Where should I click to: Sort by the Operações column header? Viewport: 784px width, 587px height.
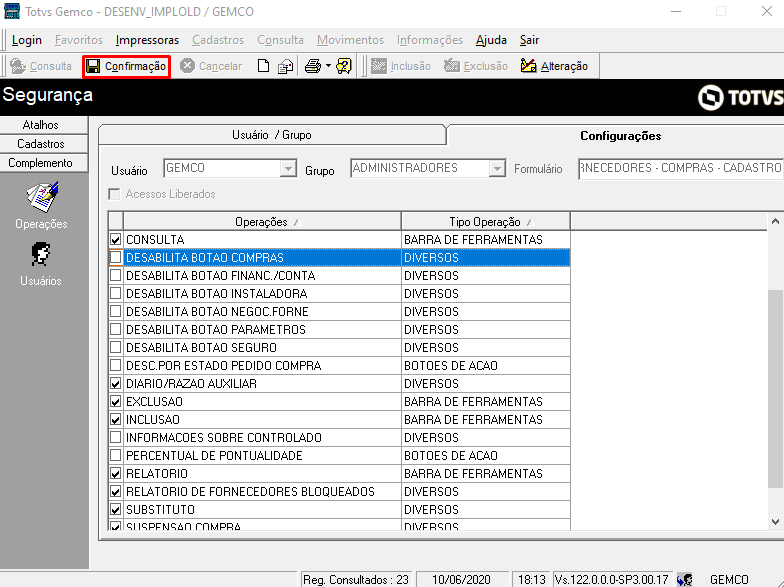[262, 222]
